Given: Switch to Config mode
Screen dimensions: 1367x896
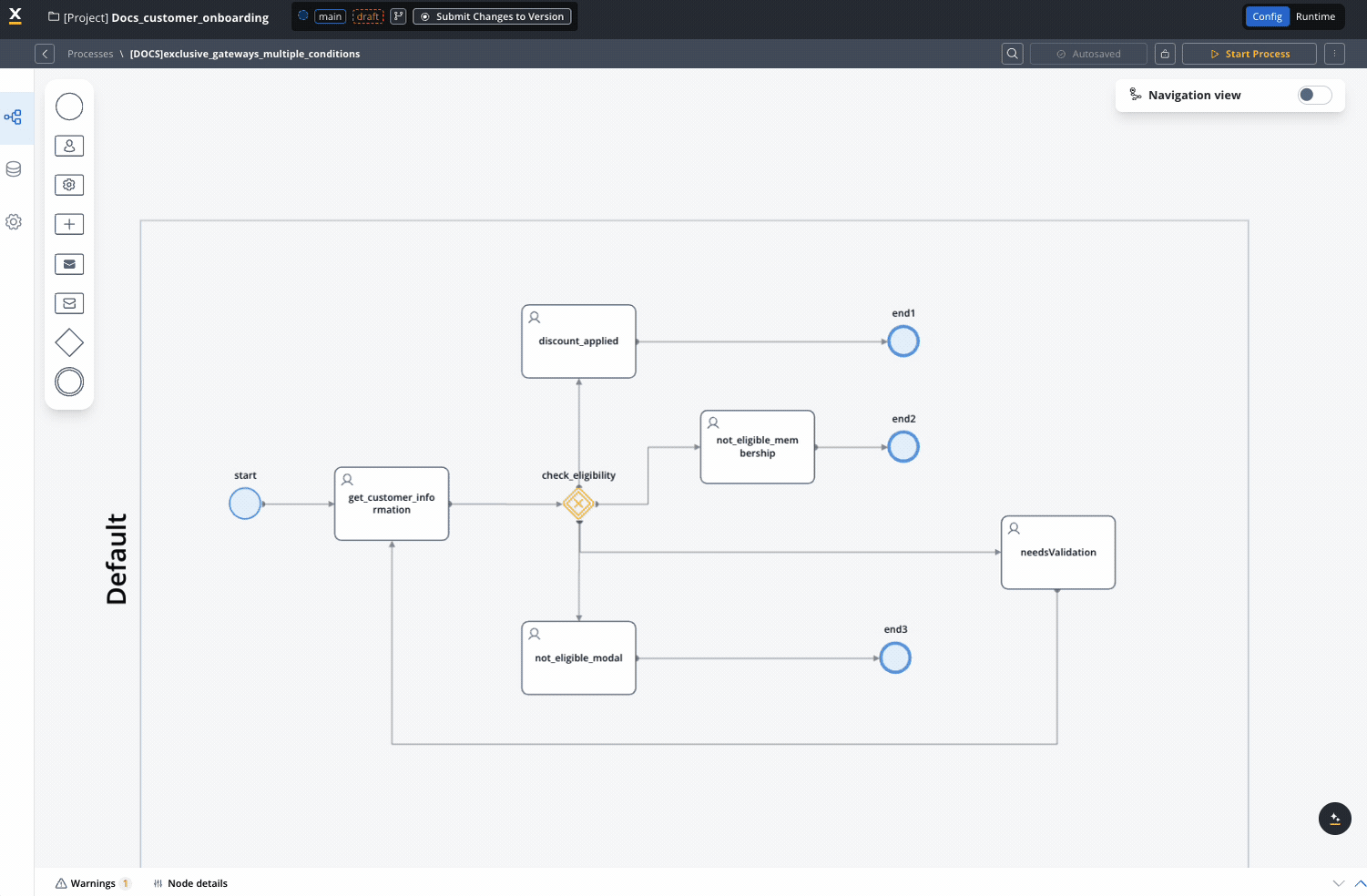Looking at the screenshot, I should [1267, 16].
